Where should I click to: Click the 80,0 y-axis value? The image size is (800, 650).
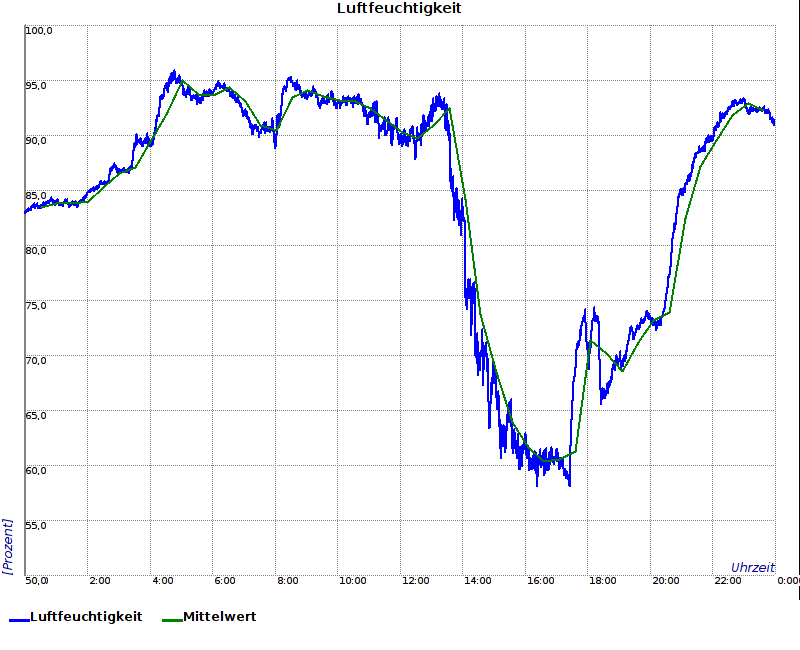[x=36, y=251]
